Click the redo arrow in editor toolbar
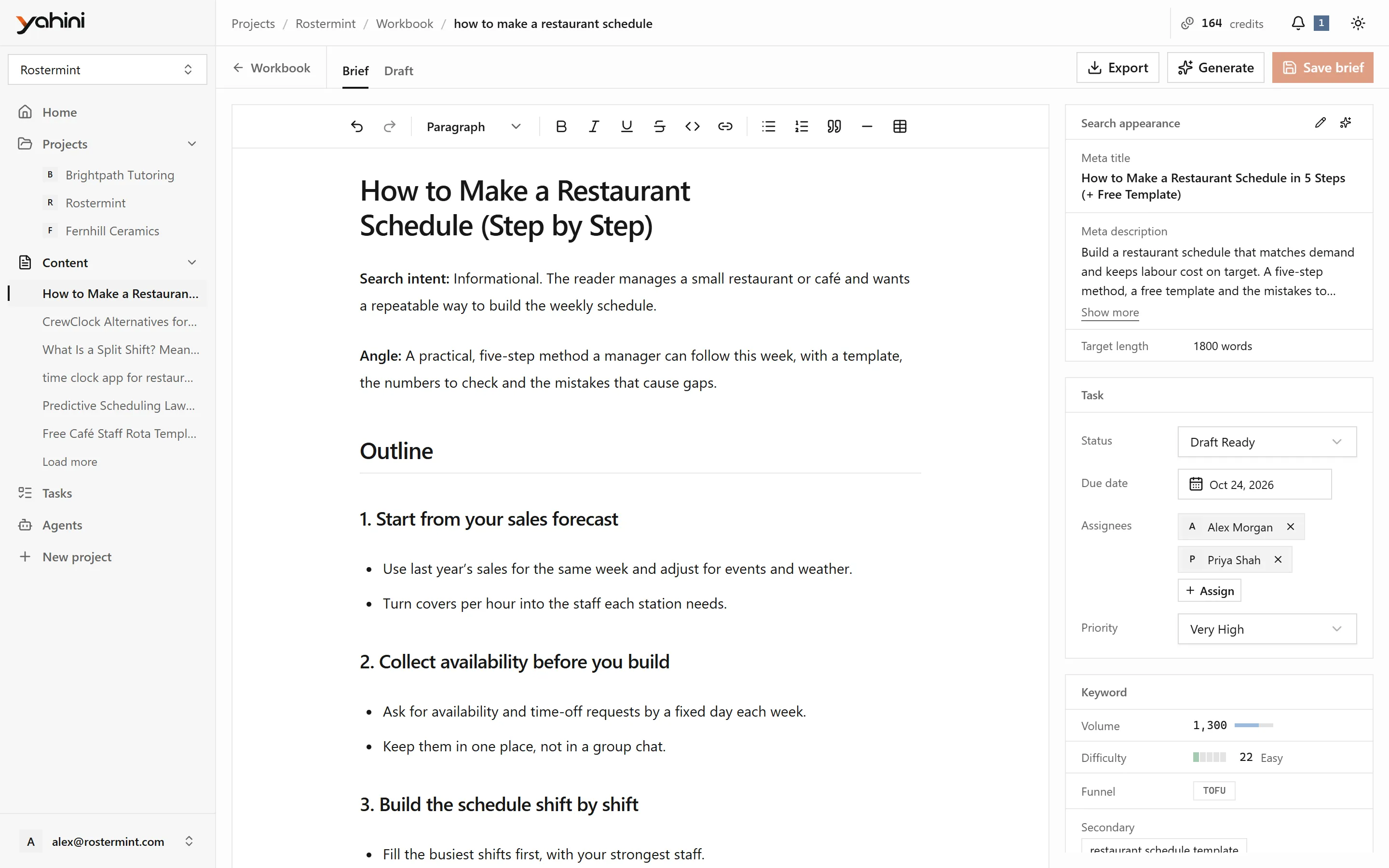 (x=390, y=126)
